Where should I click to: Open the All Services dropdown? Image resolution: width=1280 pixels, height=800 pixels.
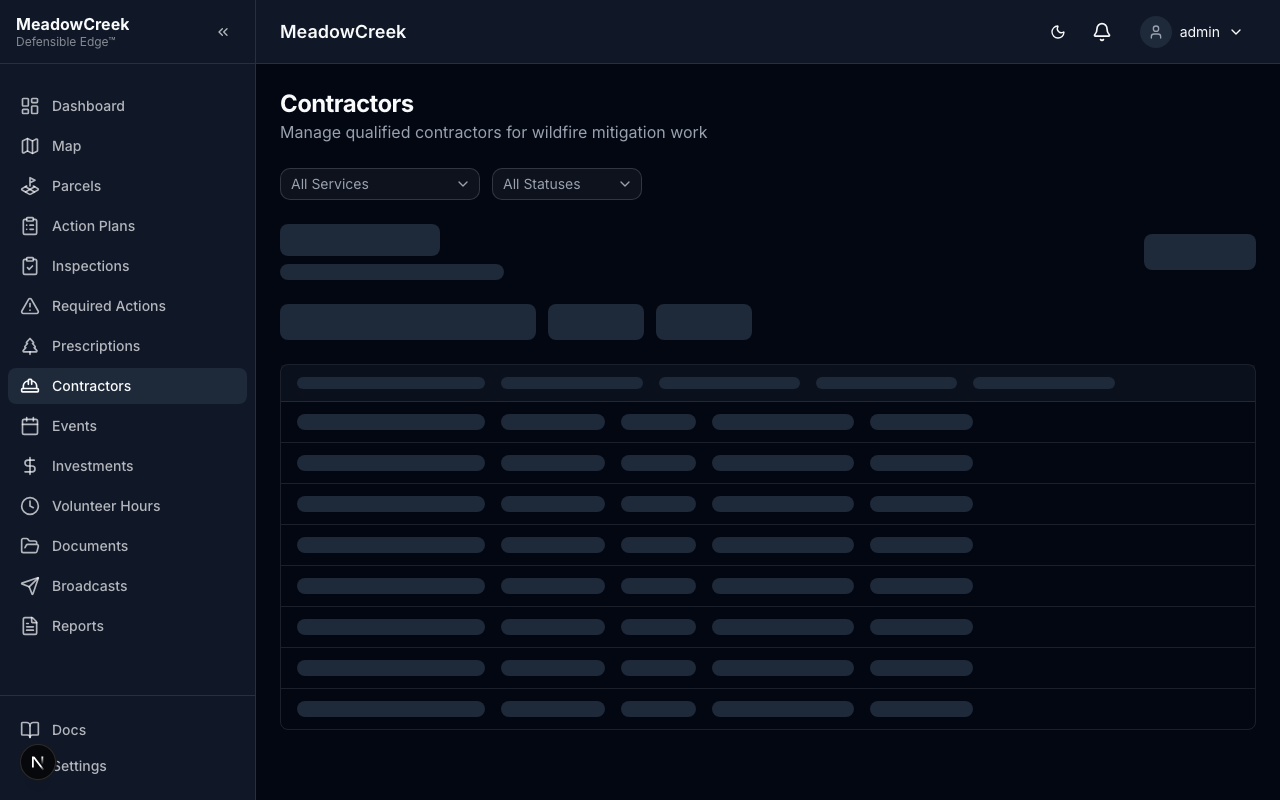pyautogui.click(x=380, y=184)
